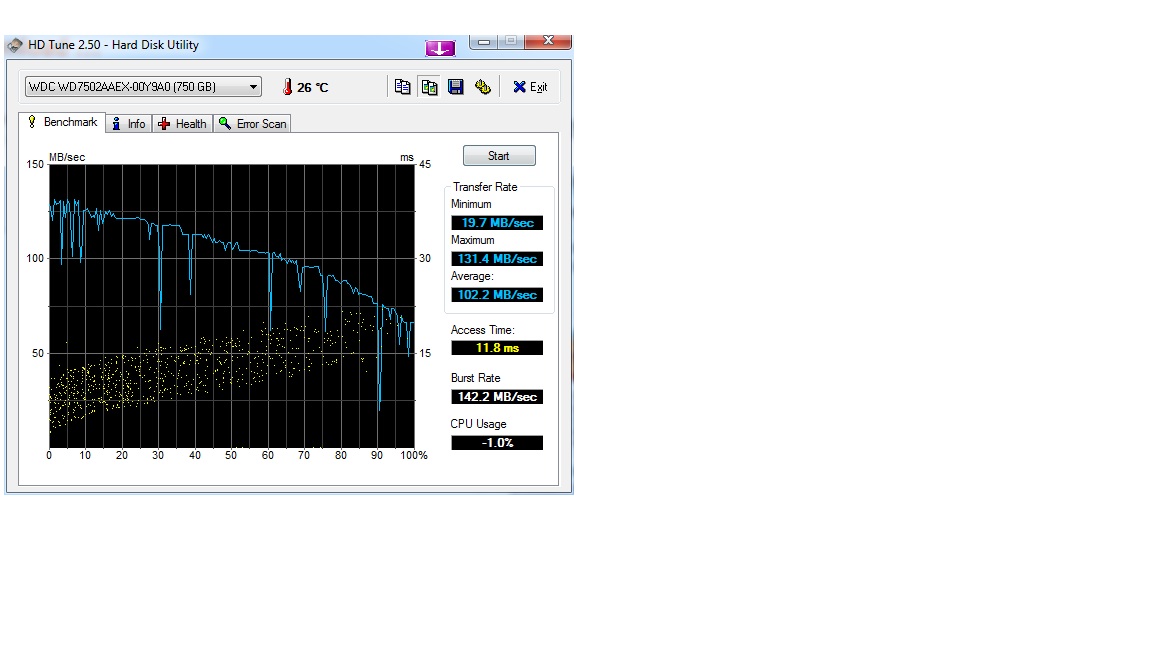This screenshot has height=648, width=1152.
Task: Open the options settings icon
Action: 483,87
